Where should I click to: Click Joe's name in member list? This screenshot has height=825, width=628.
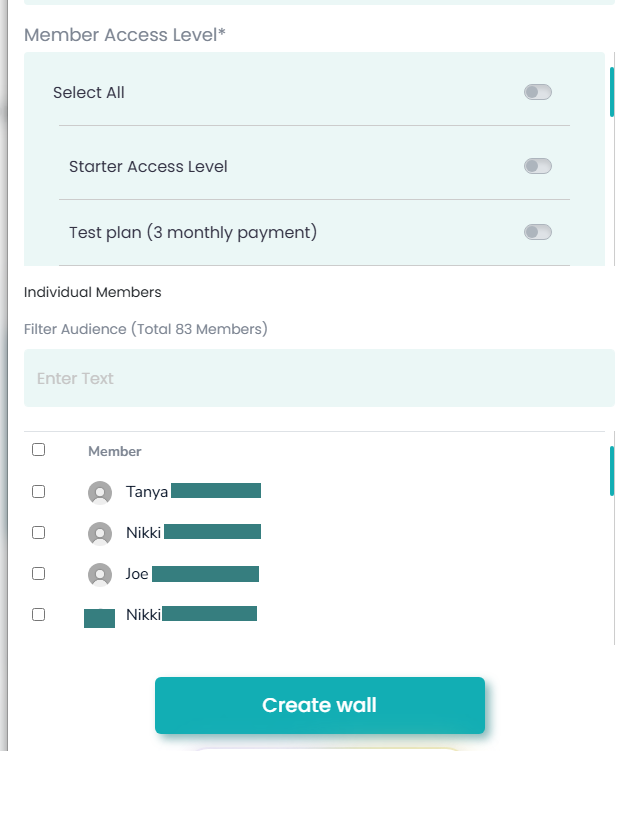pos(137,574)
